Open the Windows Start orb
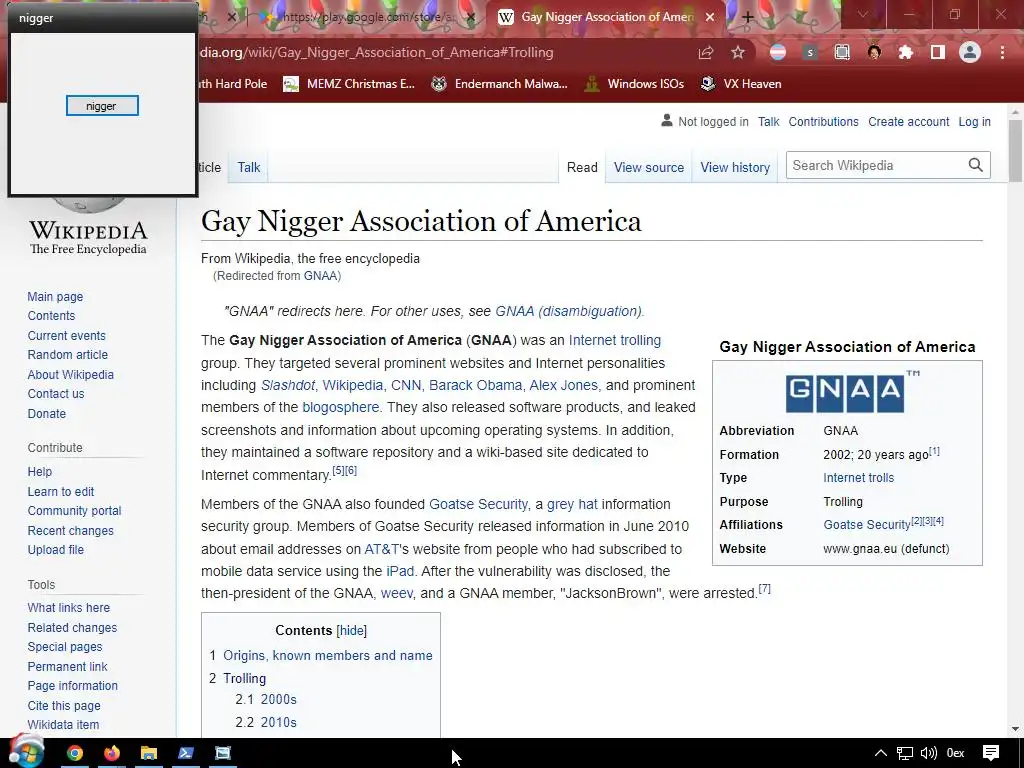This screenshot has width=1024, height=768. click(x=27, y=751)
